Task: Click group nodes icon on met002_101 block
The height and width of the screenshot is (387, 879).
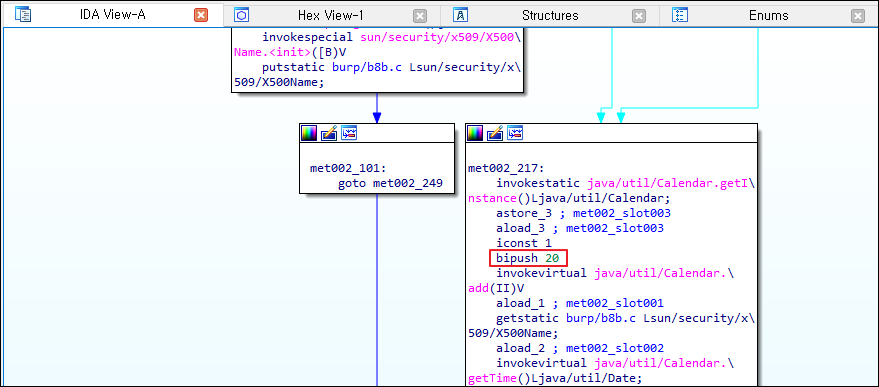Action: [349, 133]
